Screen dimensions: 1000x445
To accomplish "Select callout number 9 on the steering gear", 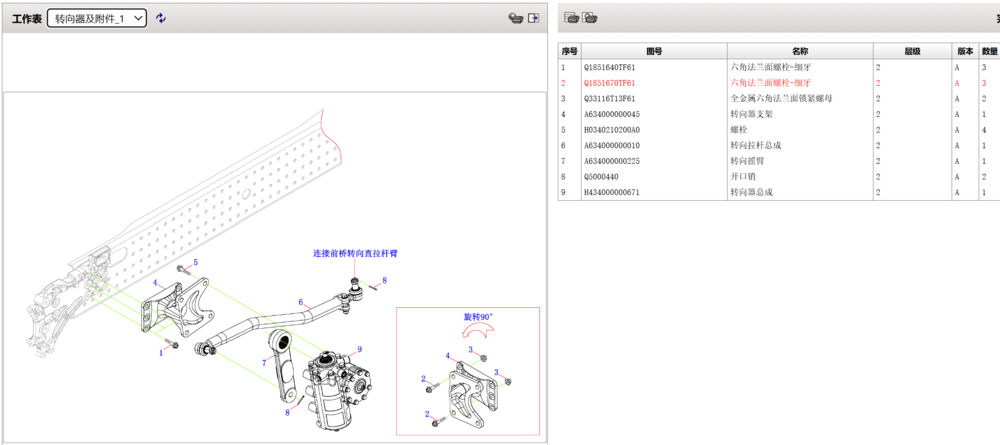I will pos(358,349).
